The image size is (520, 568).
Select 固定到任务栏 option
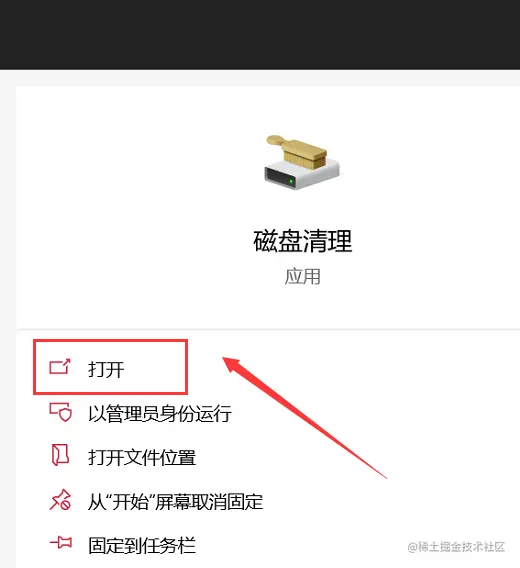[x=142, y=545]
